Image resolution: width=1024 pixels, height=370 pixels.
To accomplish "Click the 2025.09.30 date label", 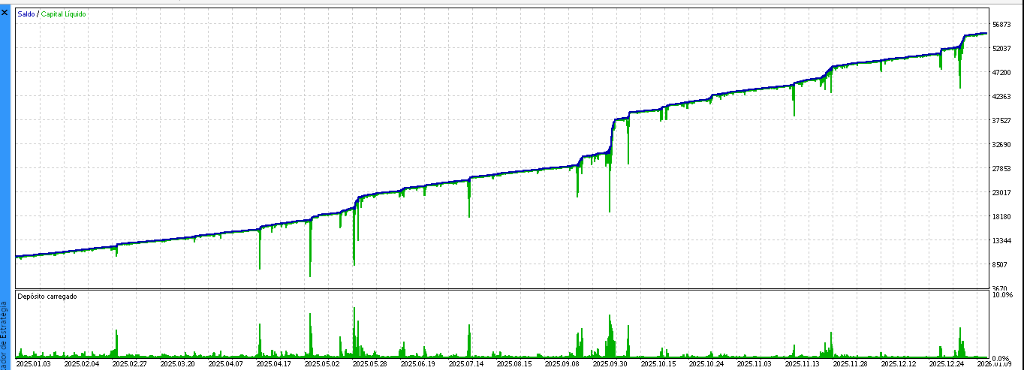I will (610, 364).
